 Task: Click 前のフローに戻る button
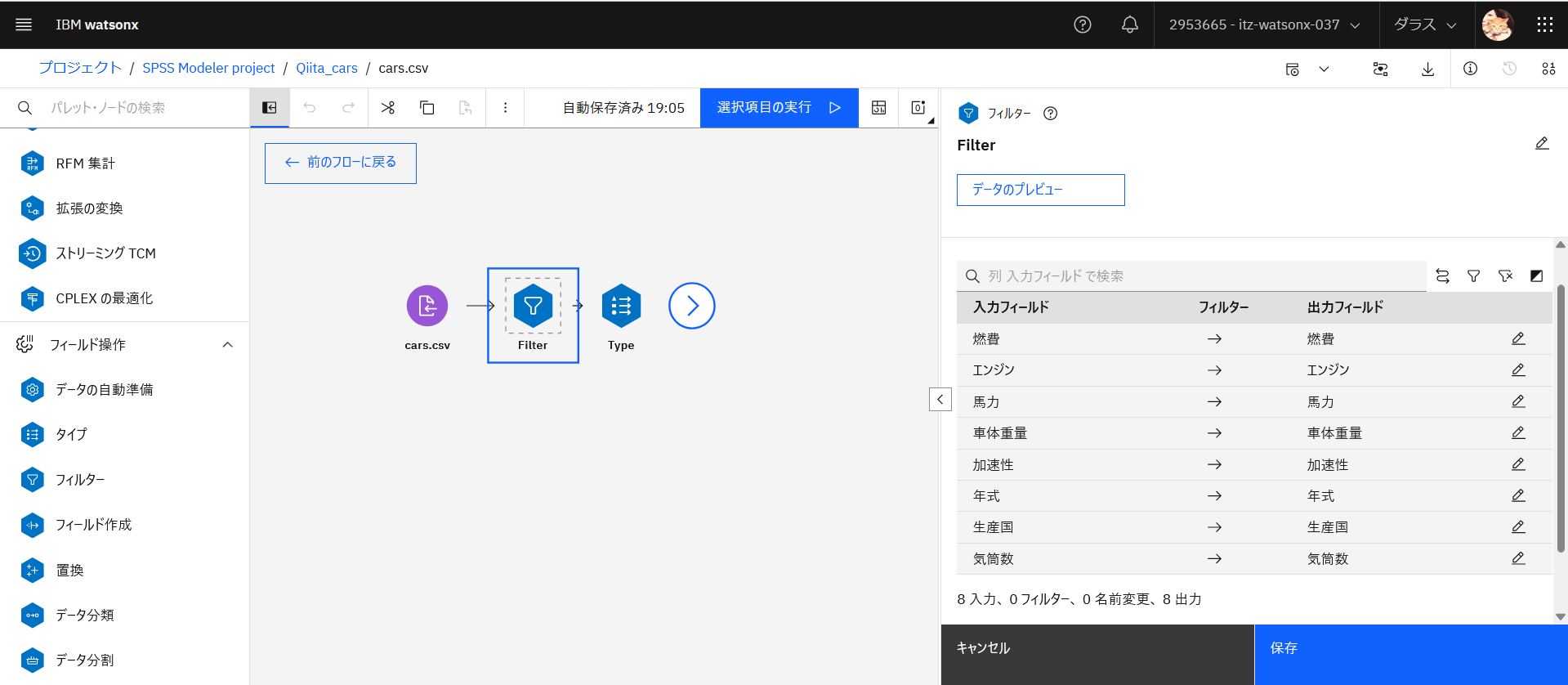[341, 163]
